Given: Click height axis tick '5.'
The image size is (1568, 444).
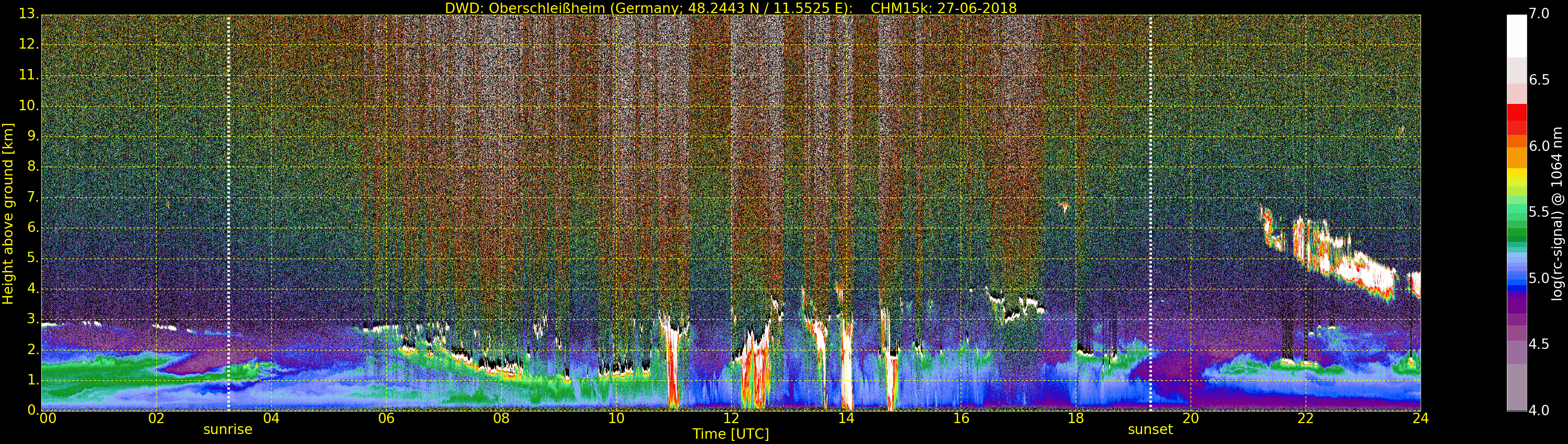Looking at the screenshot, I should (33, 258).
